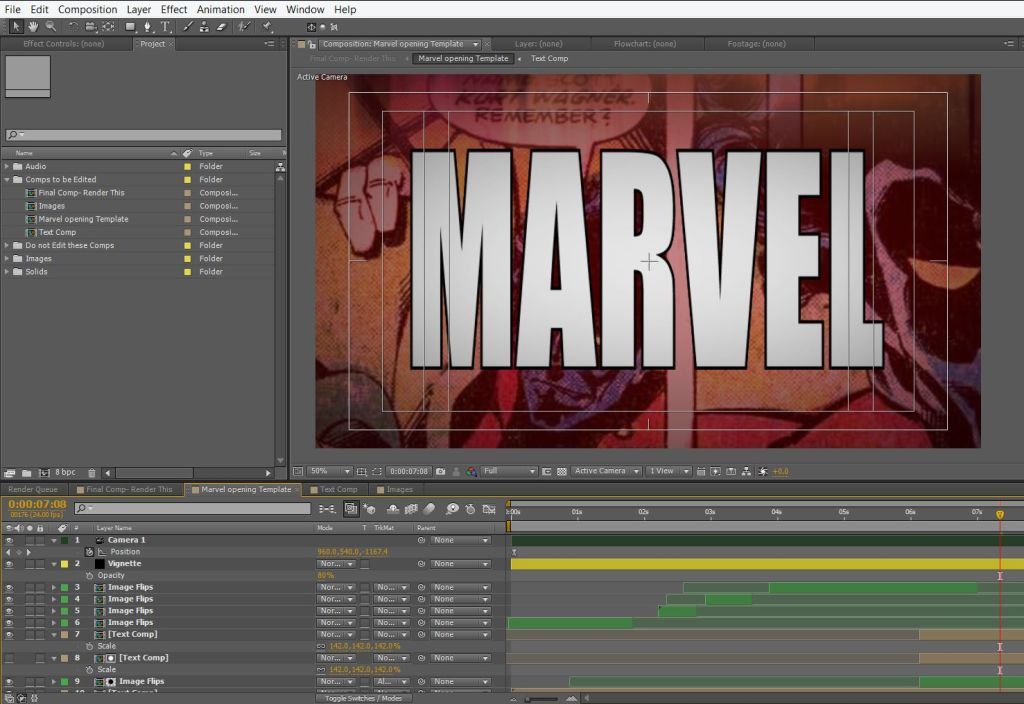Image resolution: width=1024 pixels, height=704 pixels.
Task: Click current time 0:00:07:08 in timeline
Action: click(x=37, y=504)
